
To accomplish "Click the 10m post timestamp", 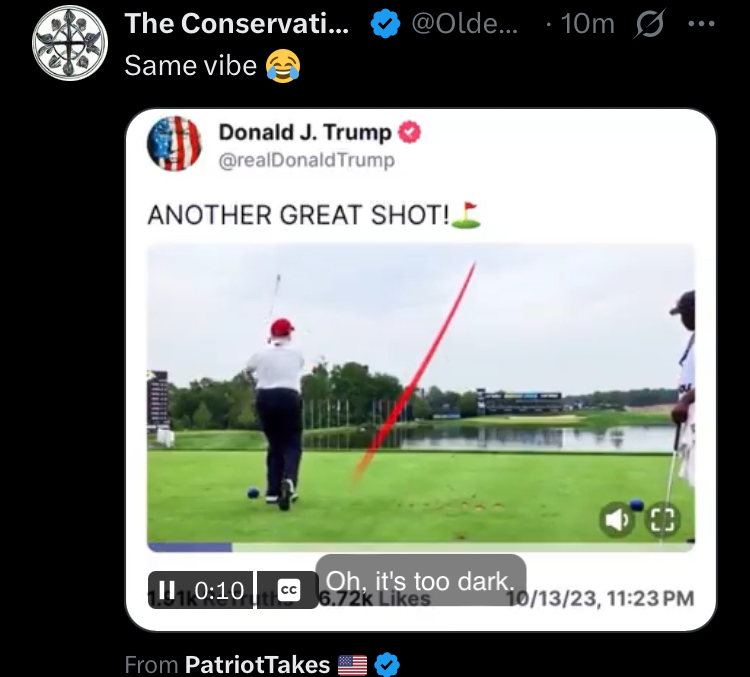I will [586, 24].
